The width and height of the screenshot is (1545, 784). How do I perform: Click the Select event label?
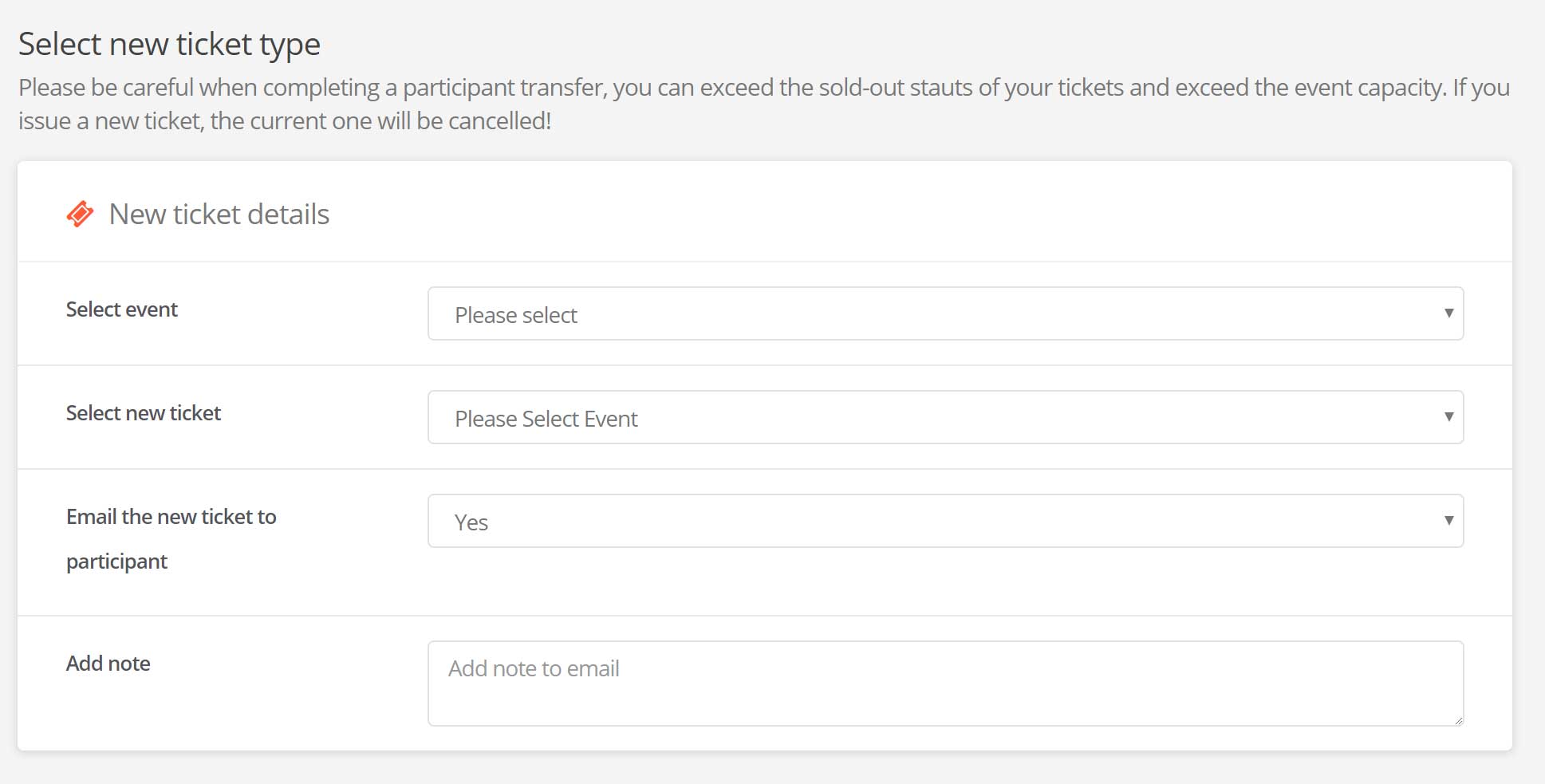point(121,309)
